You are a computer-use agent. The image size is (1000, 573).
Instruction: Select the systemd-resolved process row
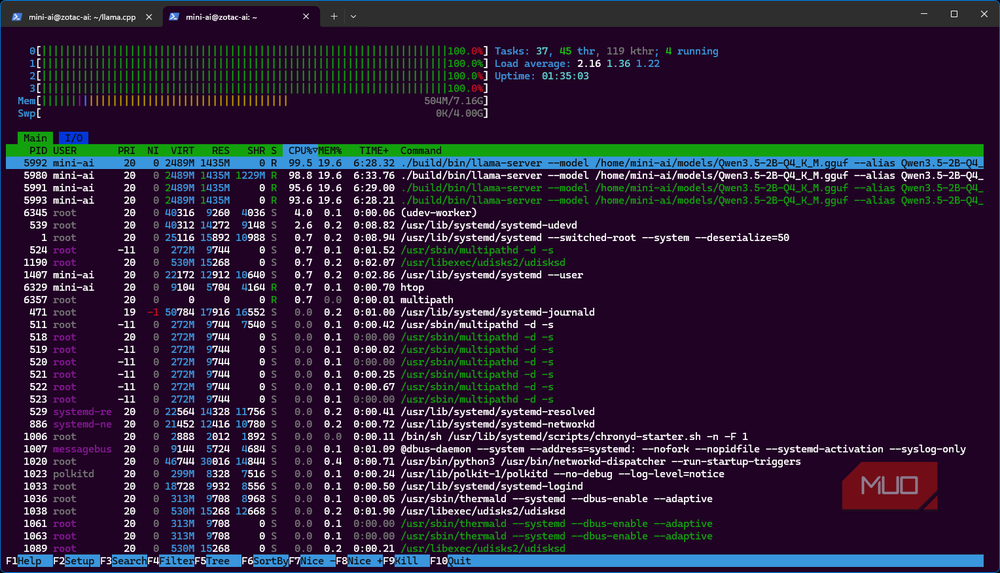click(494, 412)
